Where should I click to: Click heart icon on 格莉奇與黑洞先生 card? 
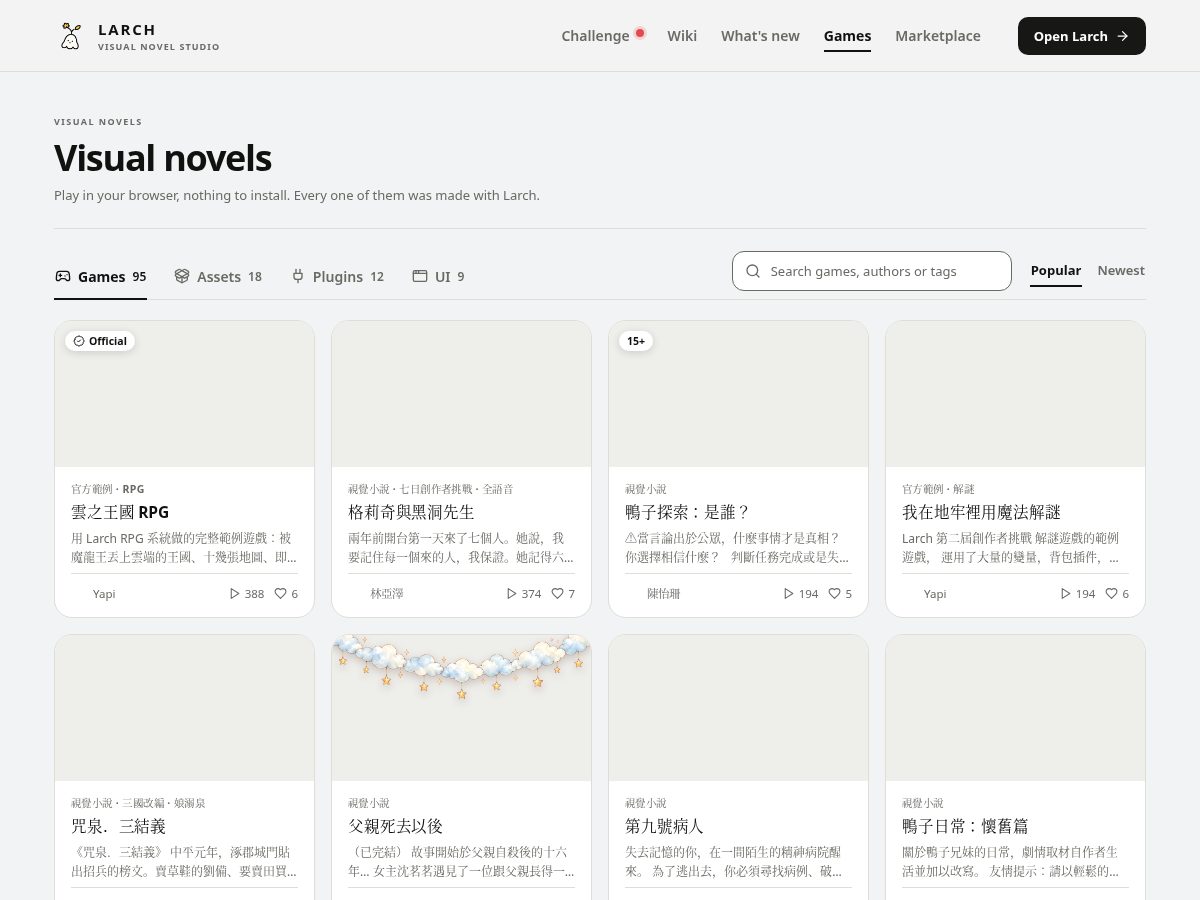click(557, 594)
